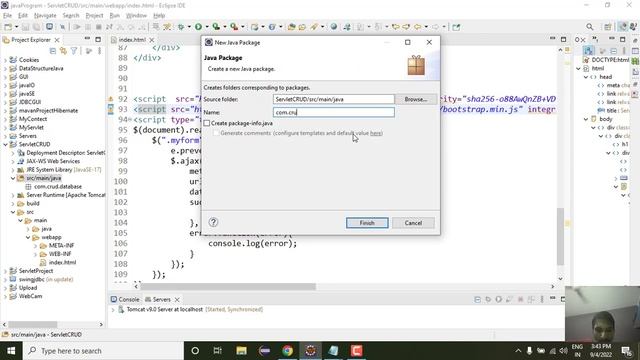Expand the JRE System Library node
Image resolution: width=640 pixels, height=360 pixels.
point(13,170)
